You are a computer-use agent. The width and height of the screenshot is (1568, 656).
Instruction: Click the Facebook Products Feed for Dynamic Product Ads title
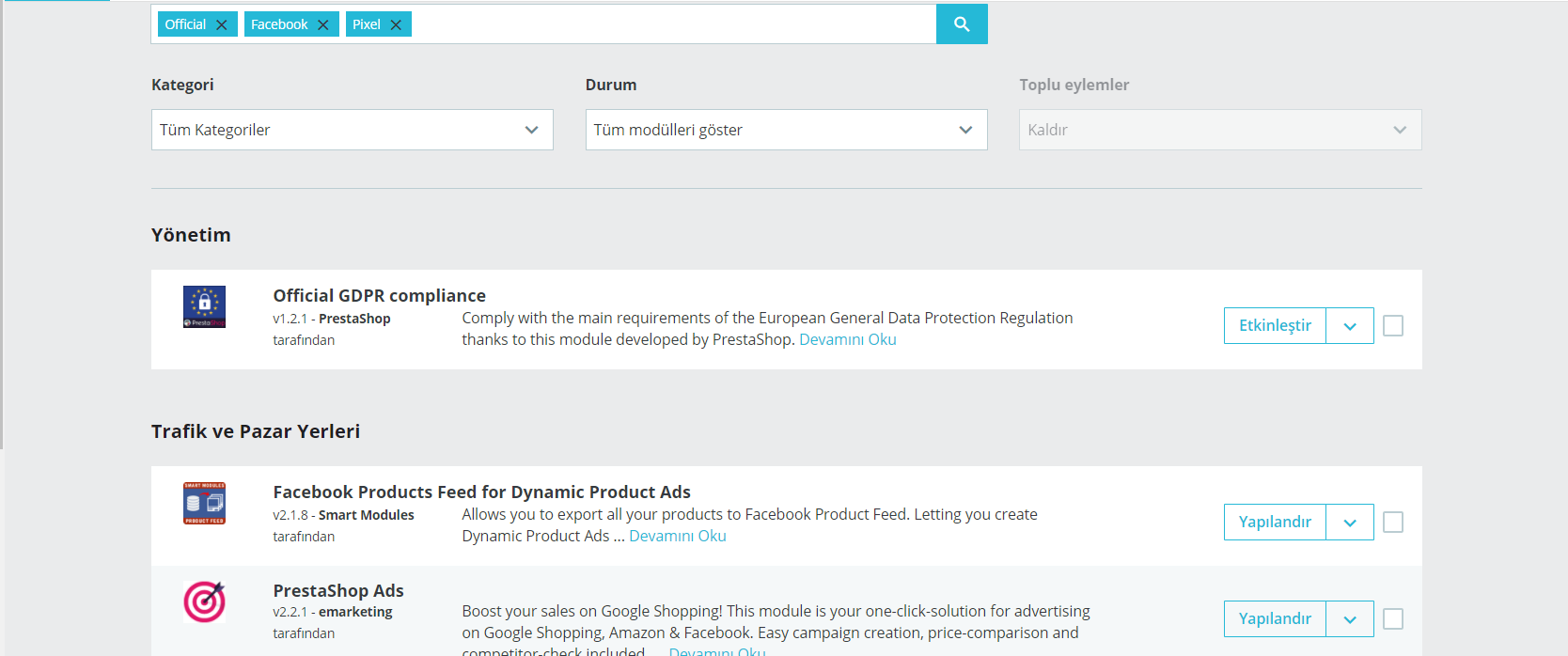click(x=482, y=492)
